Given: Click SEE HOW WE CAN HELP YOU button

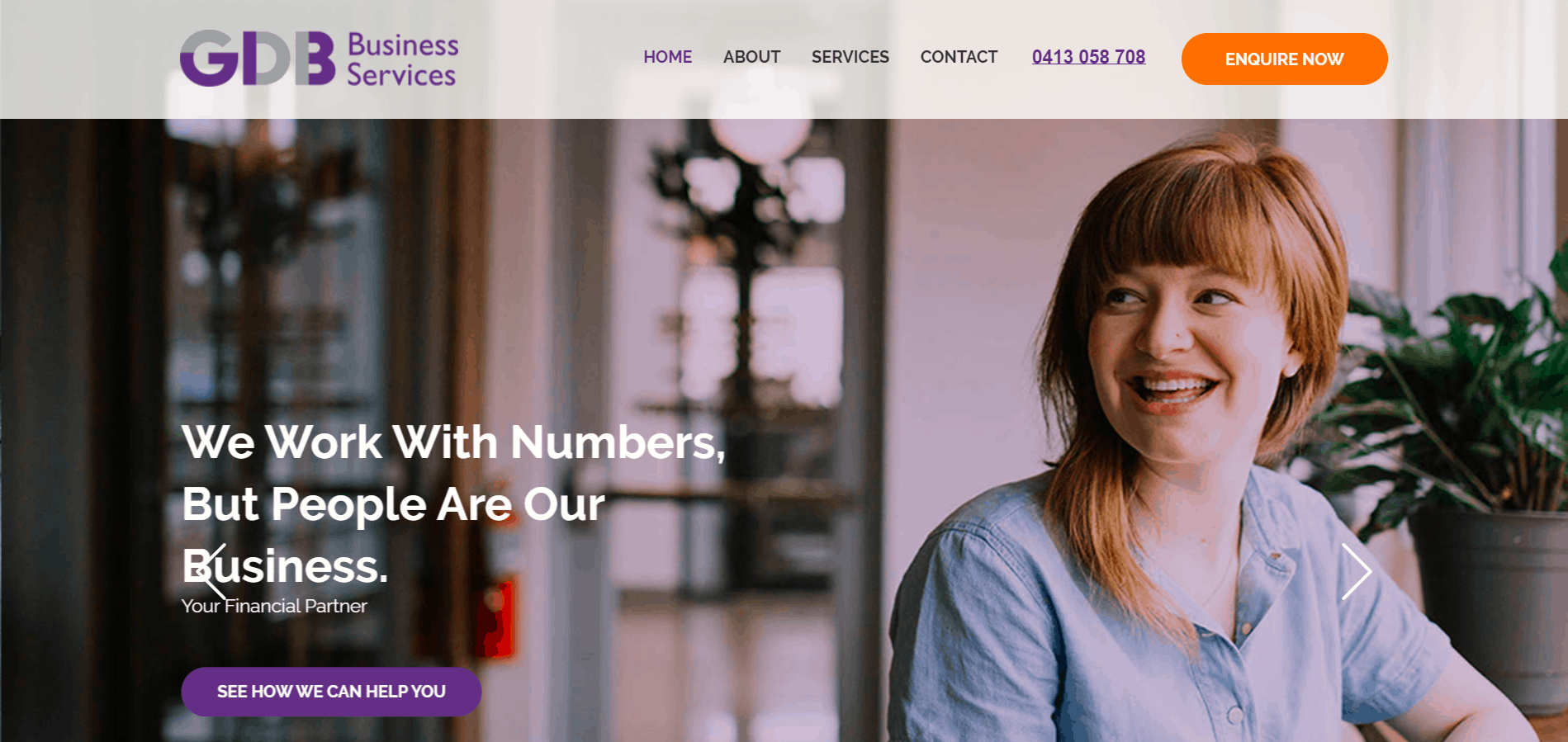Looking at the screenshot, I should pos(331,692).
